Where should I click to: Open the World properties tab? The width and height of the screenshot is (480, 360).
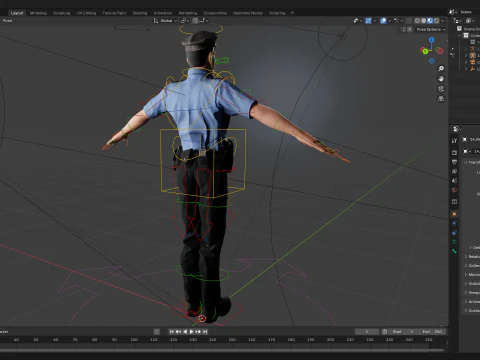point(454,190)
